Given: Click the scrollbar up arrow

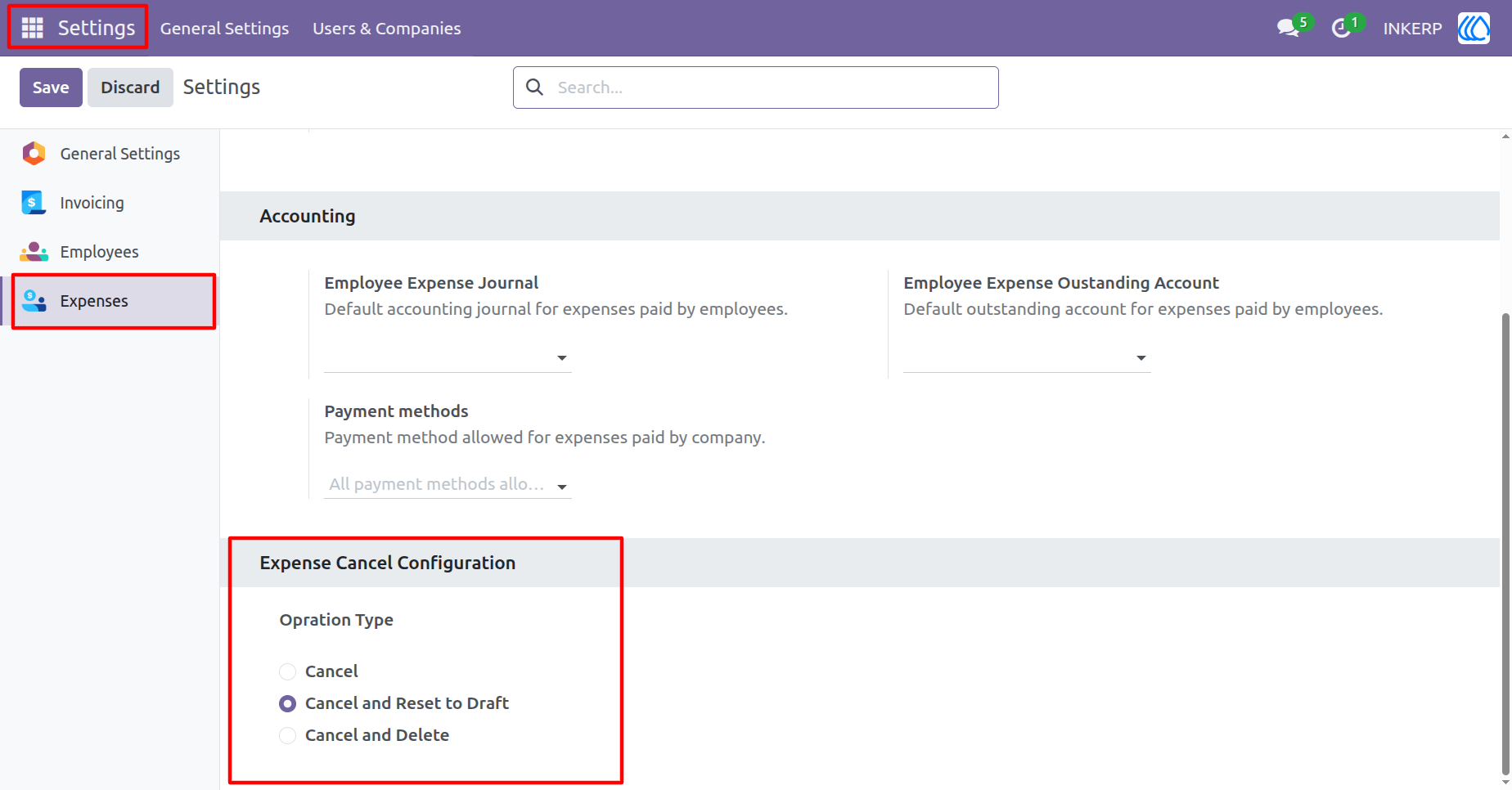Looking at the screenshot, I should point(1505,136).
